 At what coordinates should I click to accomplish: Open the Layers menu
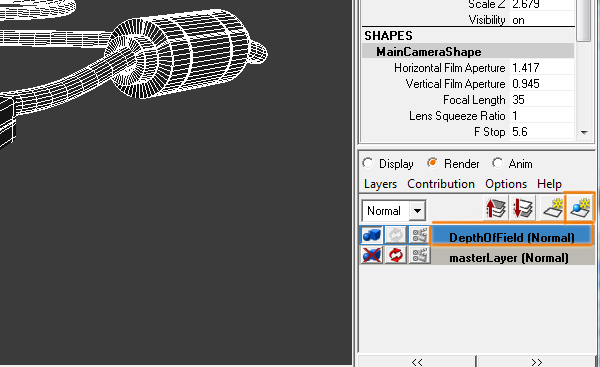pos(380,184)
